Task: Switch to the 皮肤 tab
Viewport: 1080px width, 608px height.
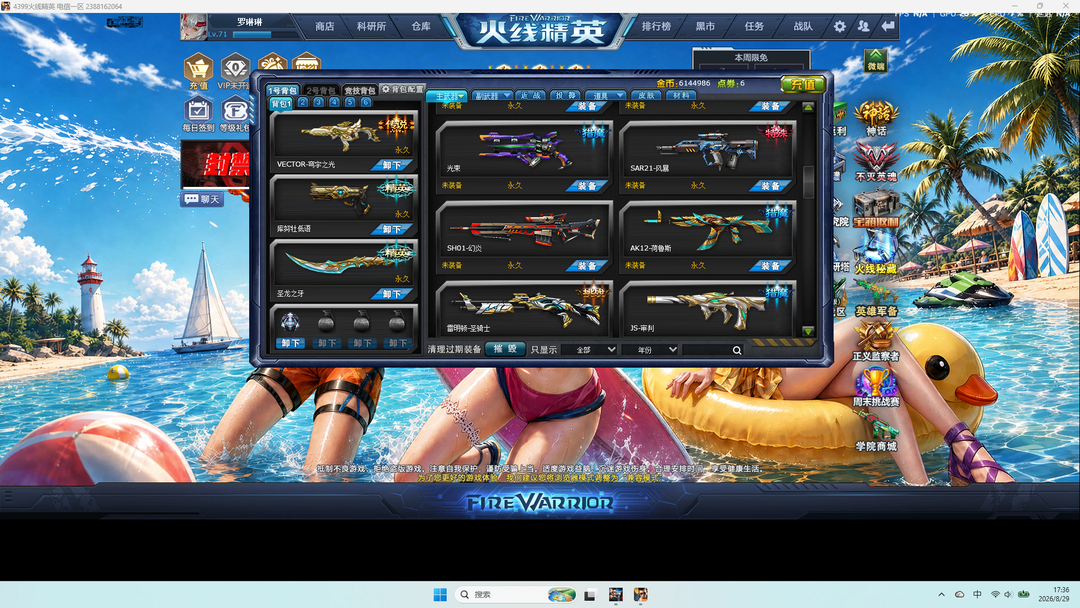Action: coord(645,96)
